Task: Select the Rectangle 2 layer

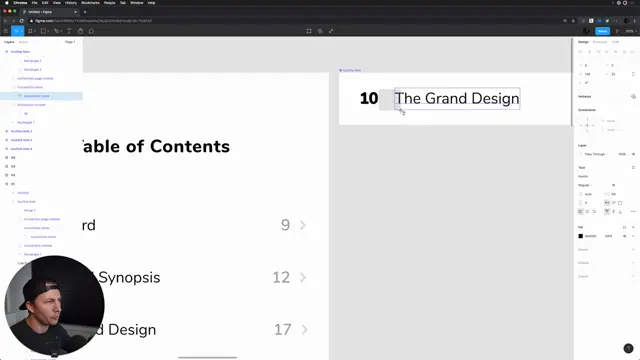Action: (33, 61)
